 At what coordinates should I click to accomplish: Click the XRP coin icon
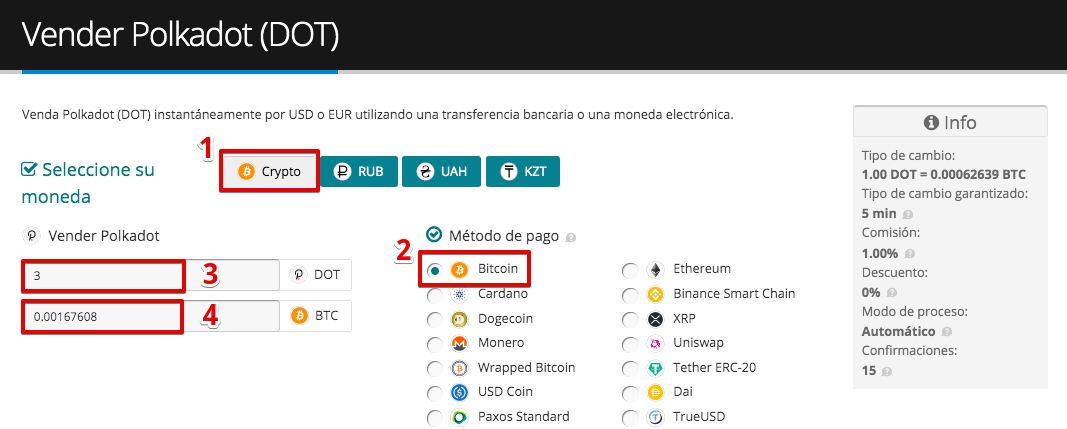tap(655, 319)
